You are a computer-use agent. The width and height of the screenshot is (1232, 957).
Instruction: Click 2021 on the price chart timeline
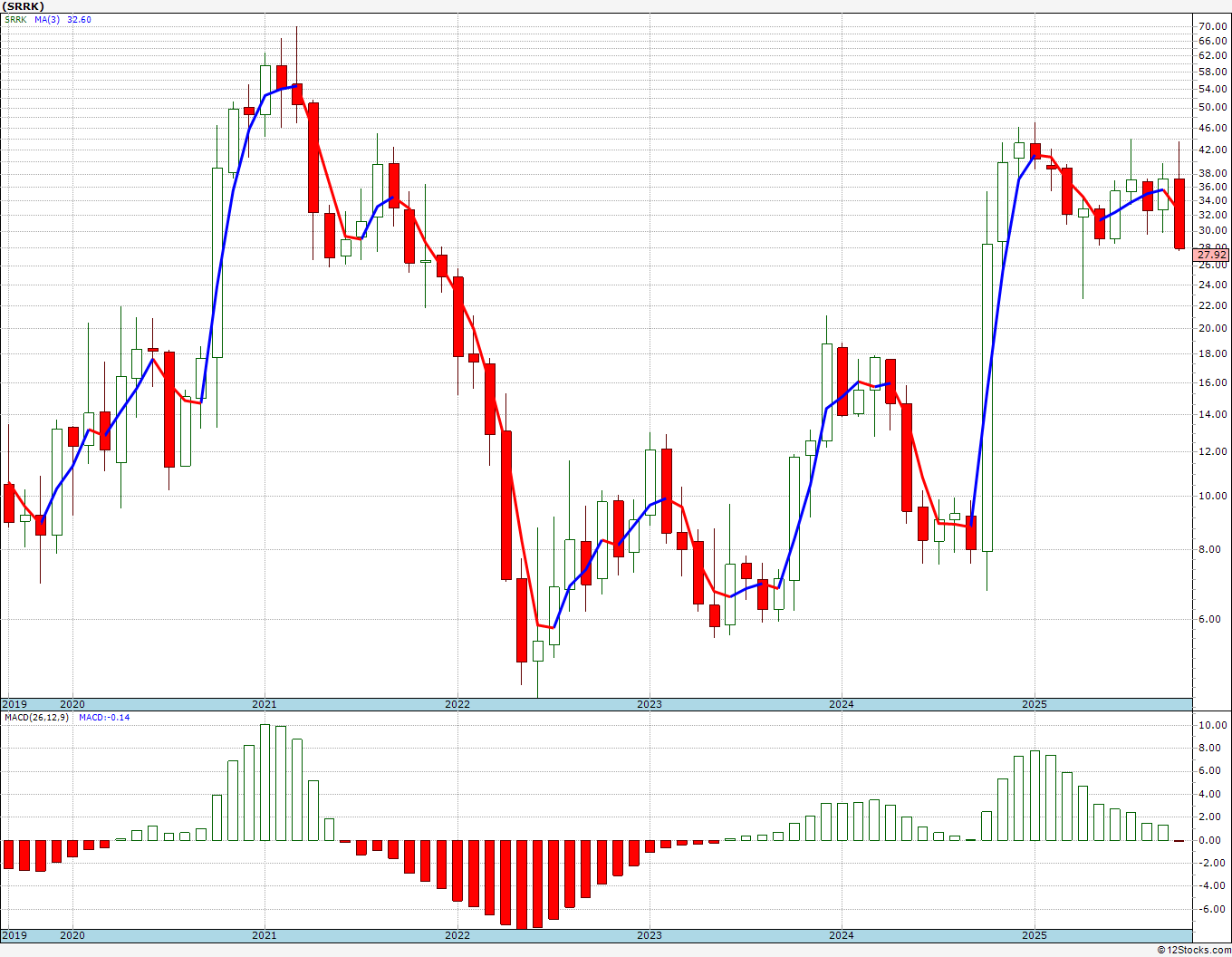265,704
